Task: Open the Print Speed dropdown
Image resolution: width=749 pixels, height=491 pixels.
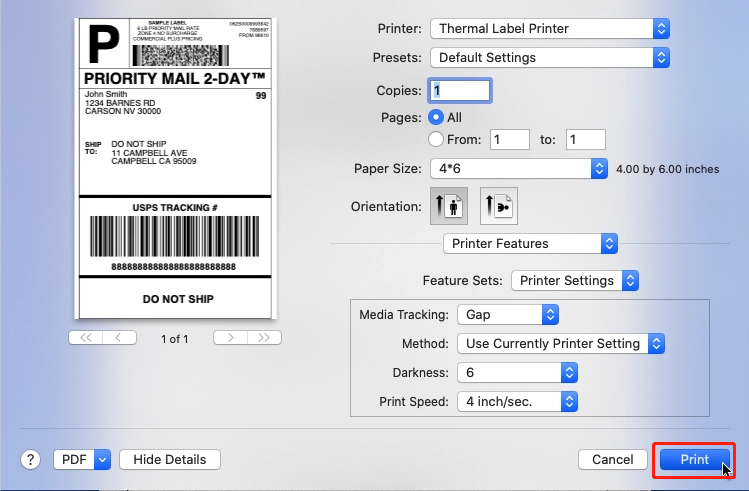Action: point(517,402)
